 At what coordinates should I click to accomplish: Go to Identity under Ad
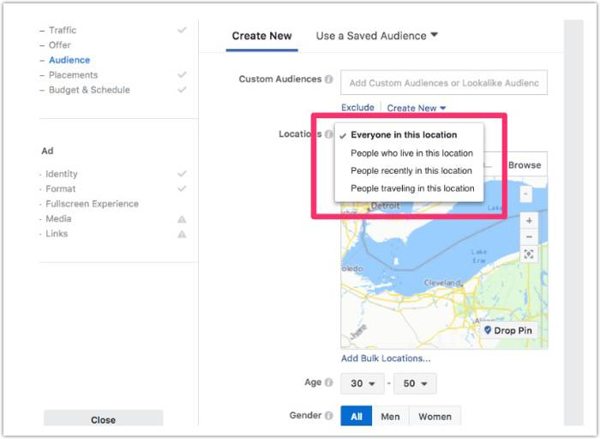(x=61, y=174)
